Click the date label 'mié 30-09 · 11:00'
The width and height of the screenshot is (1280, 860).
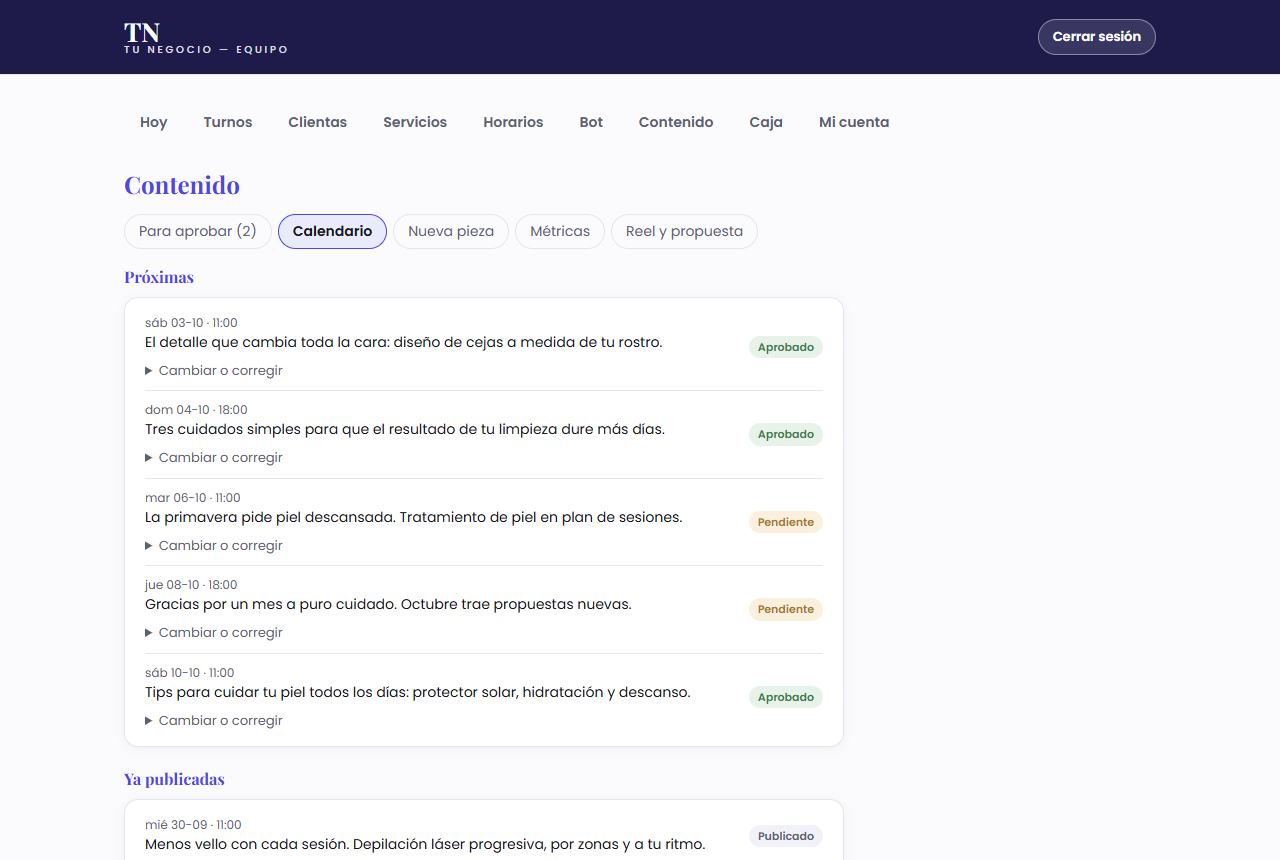tap(193, 825)
